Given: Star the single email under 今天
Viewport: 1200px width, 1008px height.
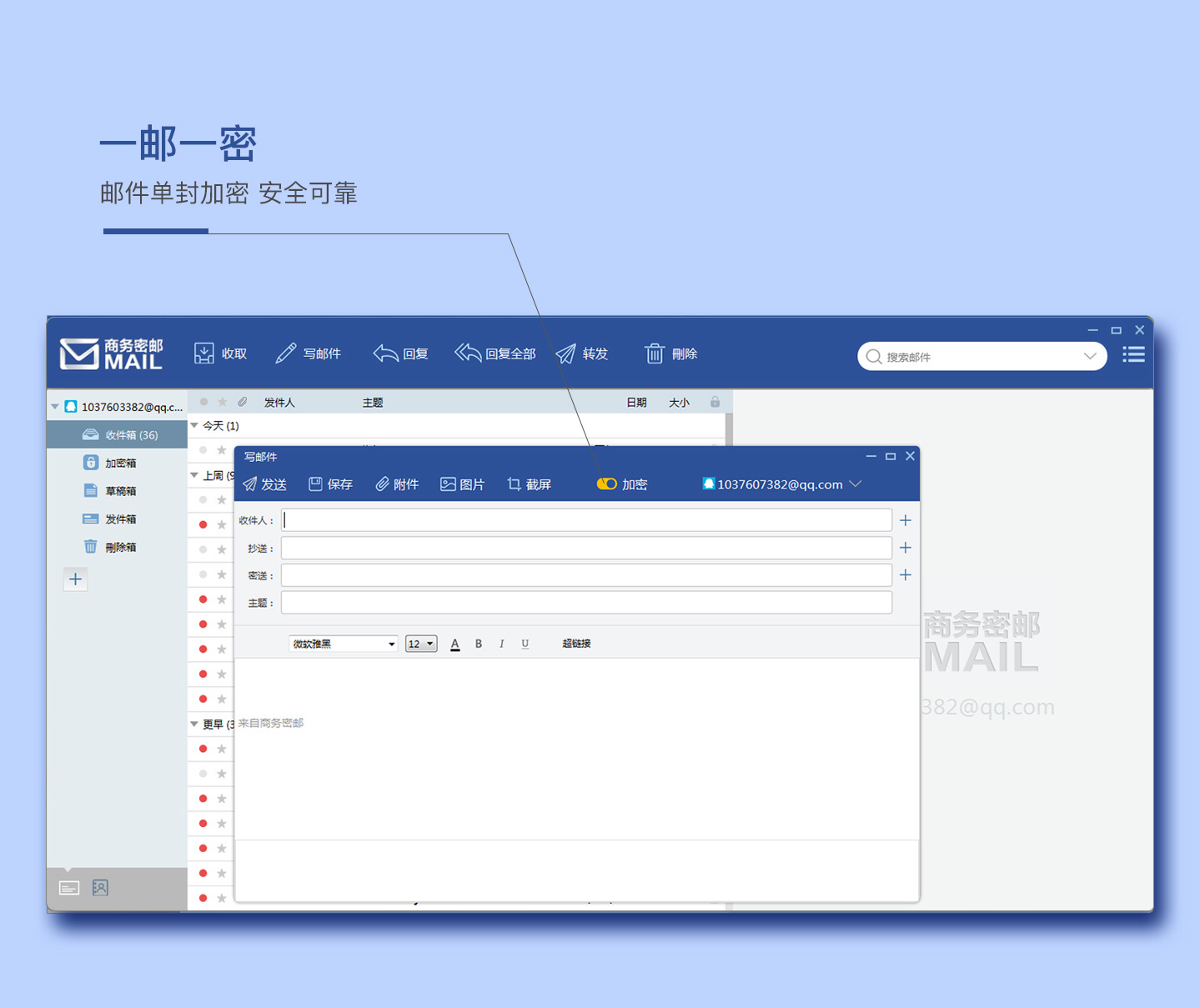Looking at the screenshot, I should pos(222,450).
